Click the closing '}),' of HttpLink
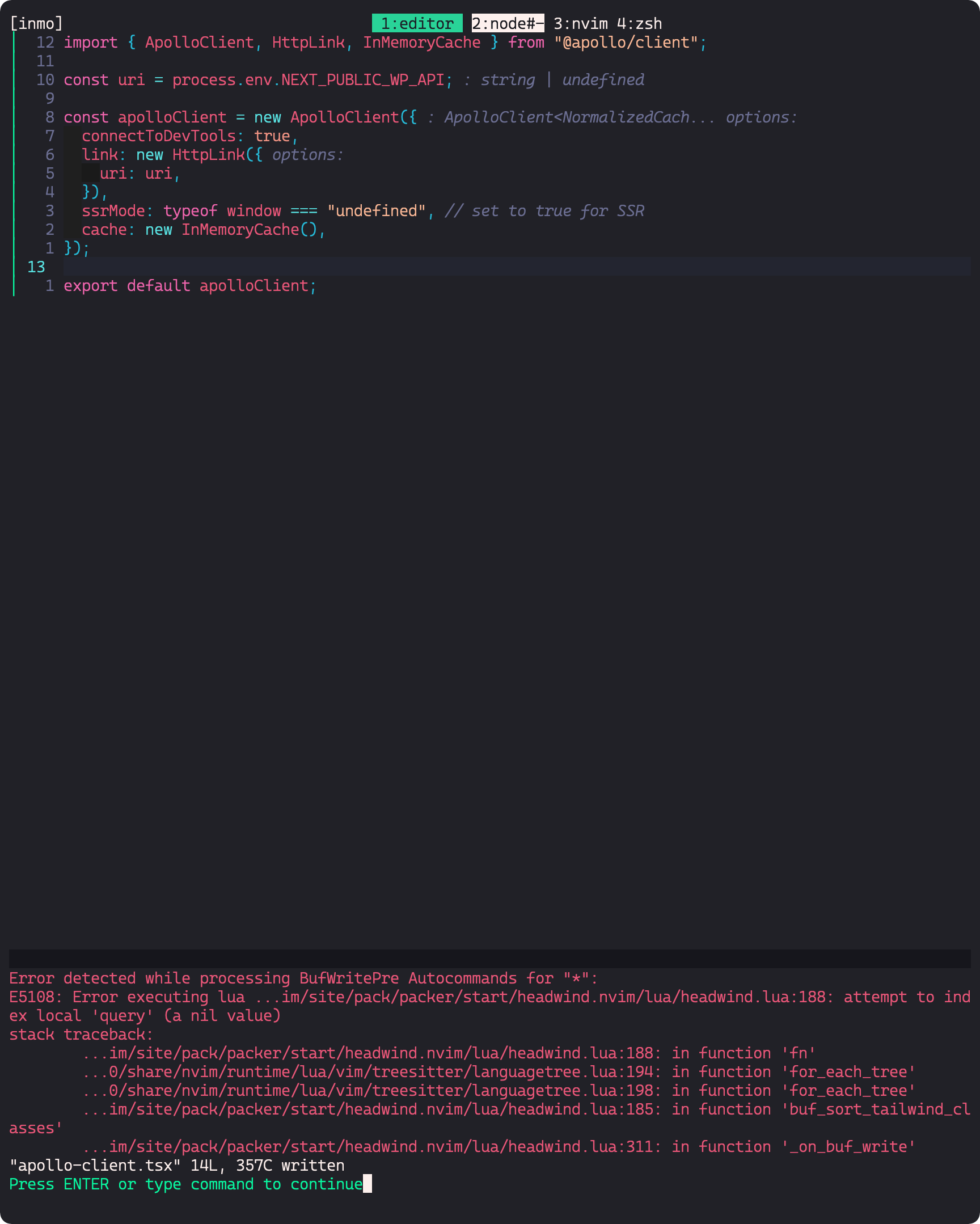The width and height of the screenshot is (980, 1224). 95,192
